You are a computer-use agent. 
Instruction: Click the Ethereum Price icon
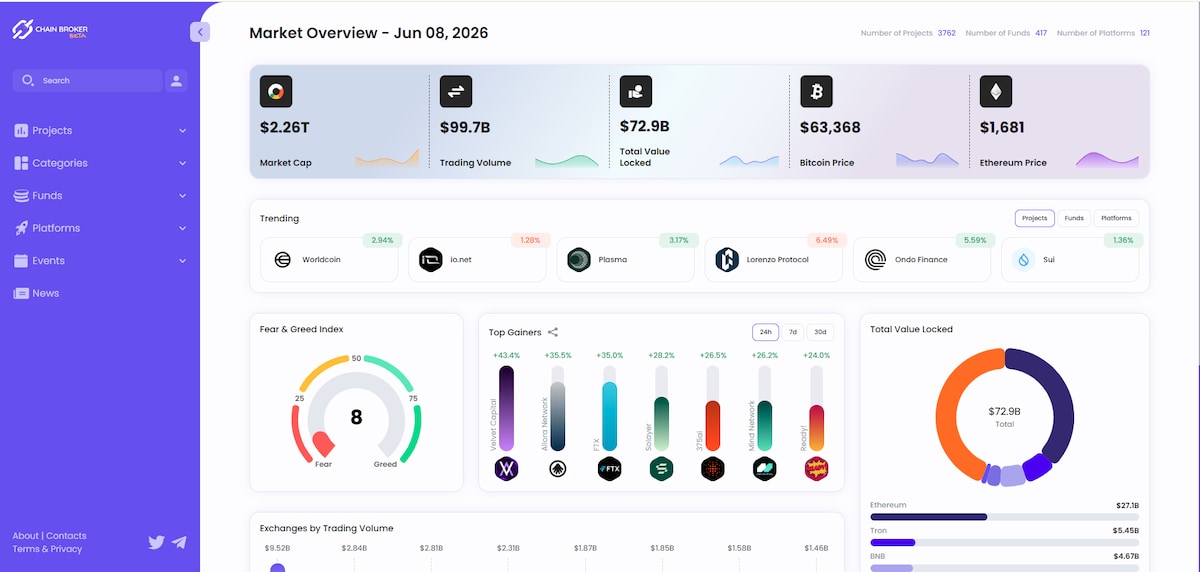point(996,92)
